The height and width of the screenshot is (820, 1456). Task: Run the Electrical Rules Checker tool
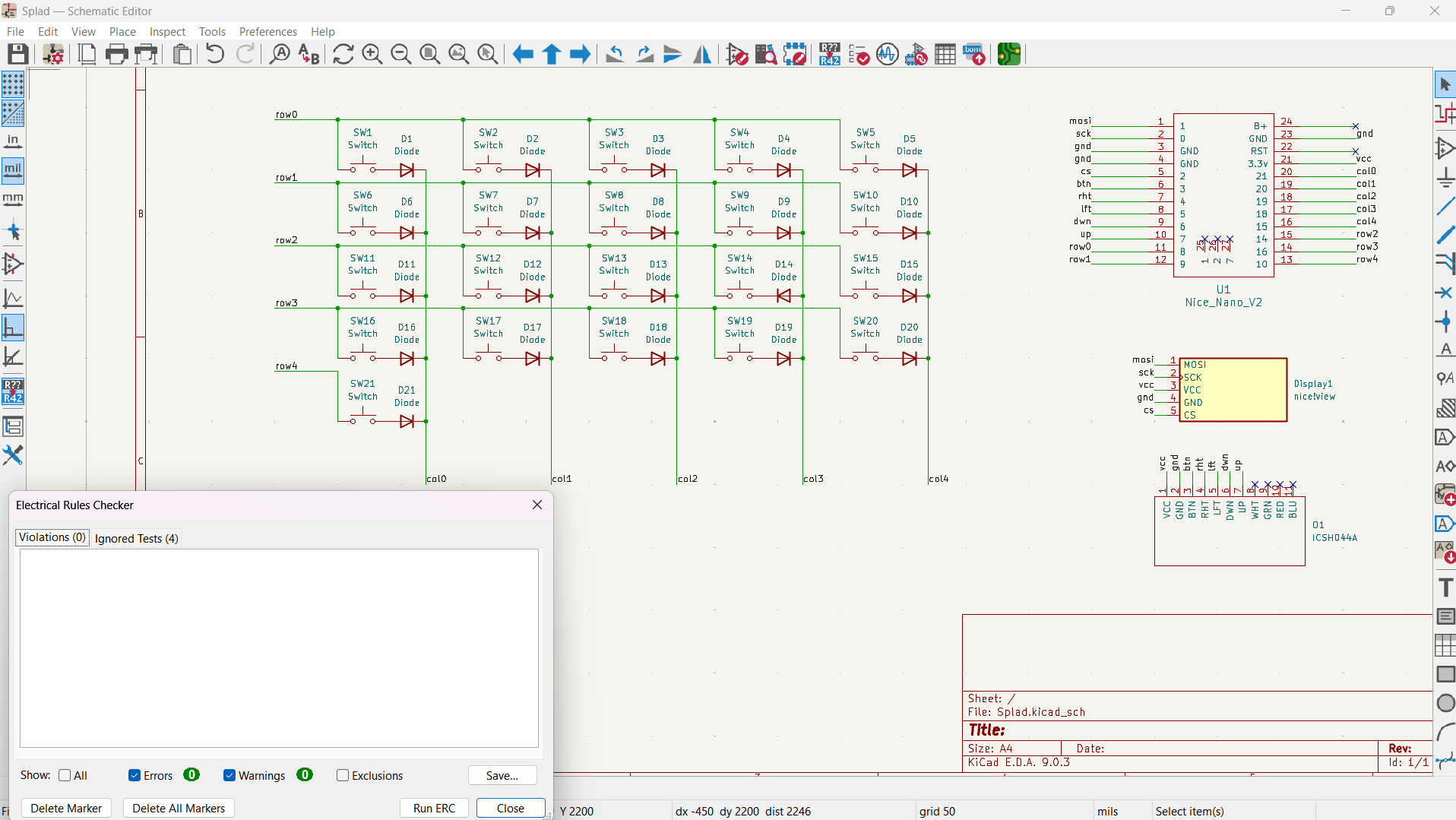(x=858, y=54)
